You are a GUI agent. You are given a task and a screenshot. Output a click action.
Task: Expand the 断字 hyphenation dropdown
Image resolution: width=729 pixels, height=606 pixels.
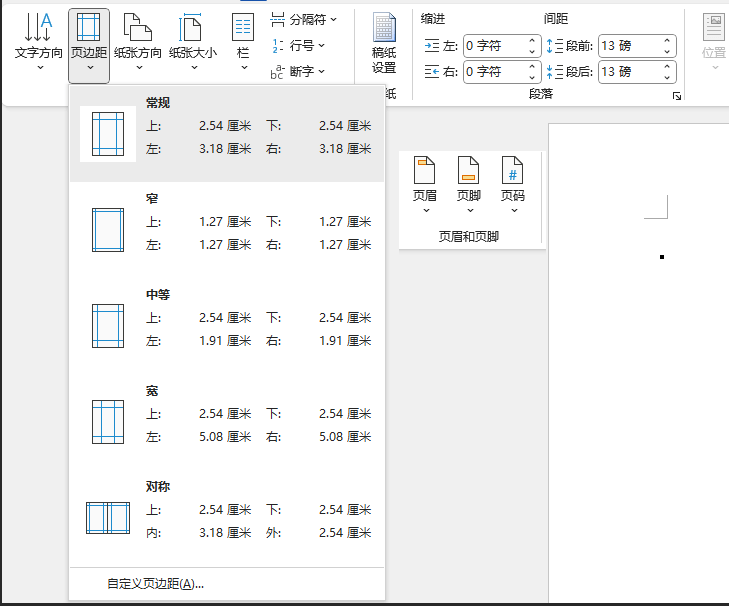300,71
